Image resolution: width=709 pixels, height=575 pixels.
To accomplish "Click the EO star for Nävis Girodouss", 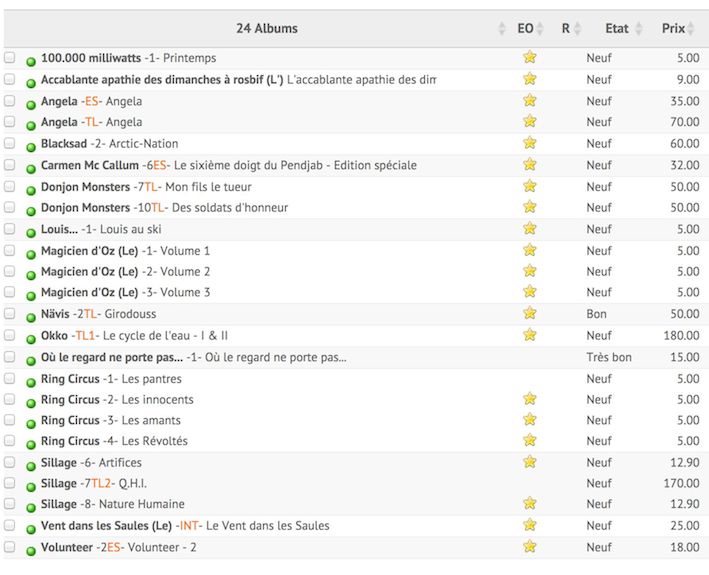I will [x=530, y=313].
